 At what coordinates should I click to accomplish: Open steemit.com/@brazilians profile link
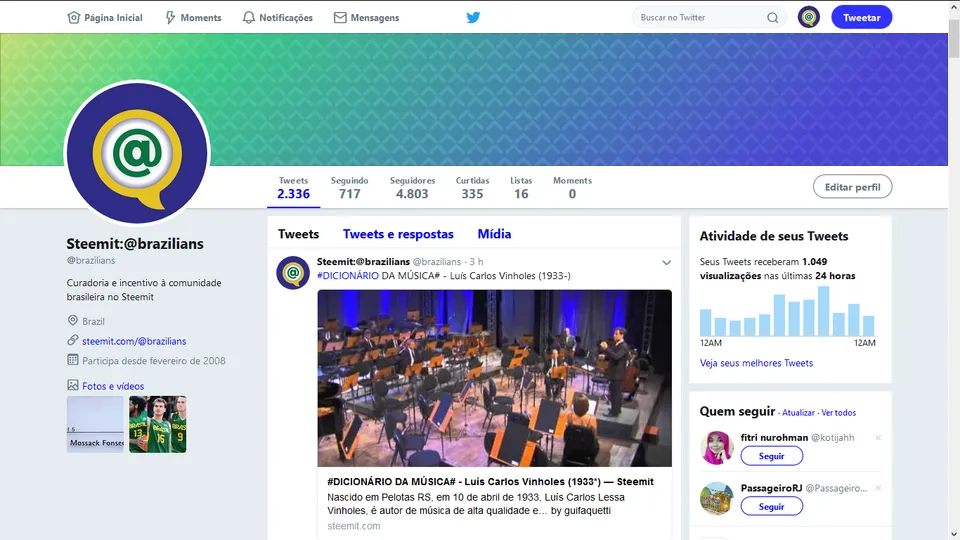tap(134, 341)
